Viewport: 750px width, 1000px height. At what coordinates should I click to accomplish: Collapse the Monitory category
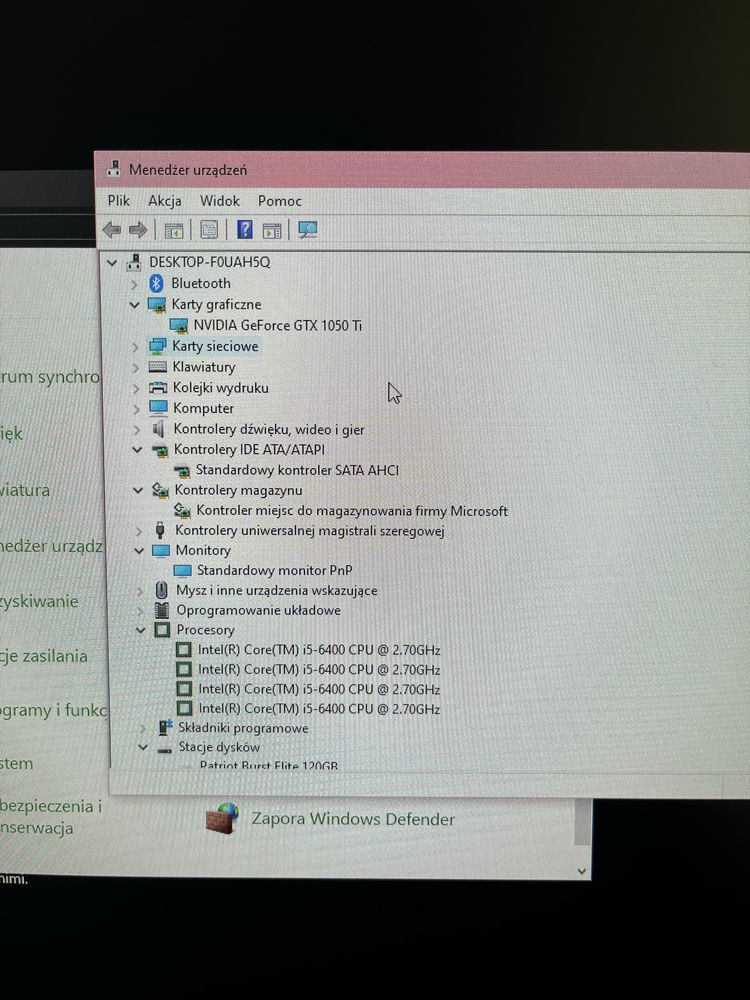point(139,550)
